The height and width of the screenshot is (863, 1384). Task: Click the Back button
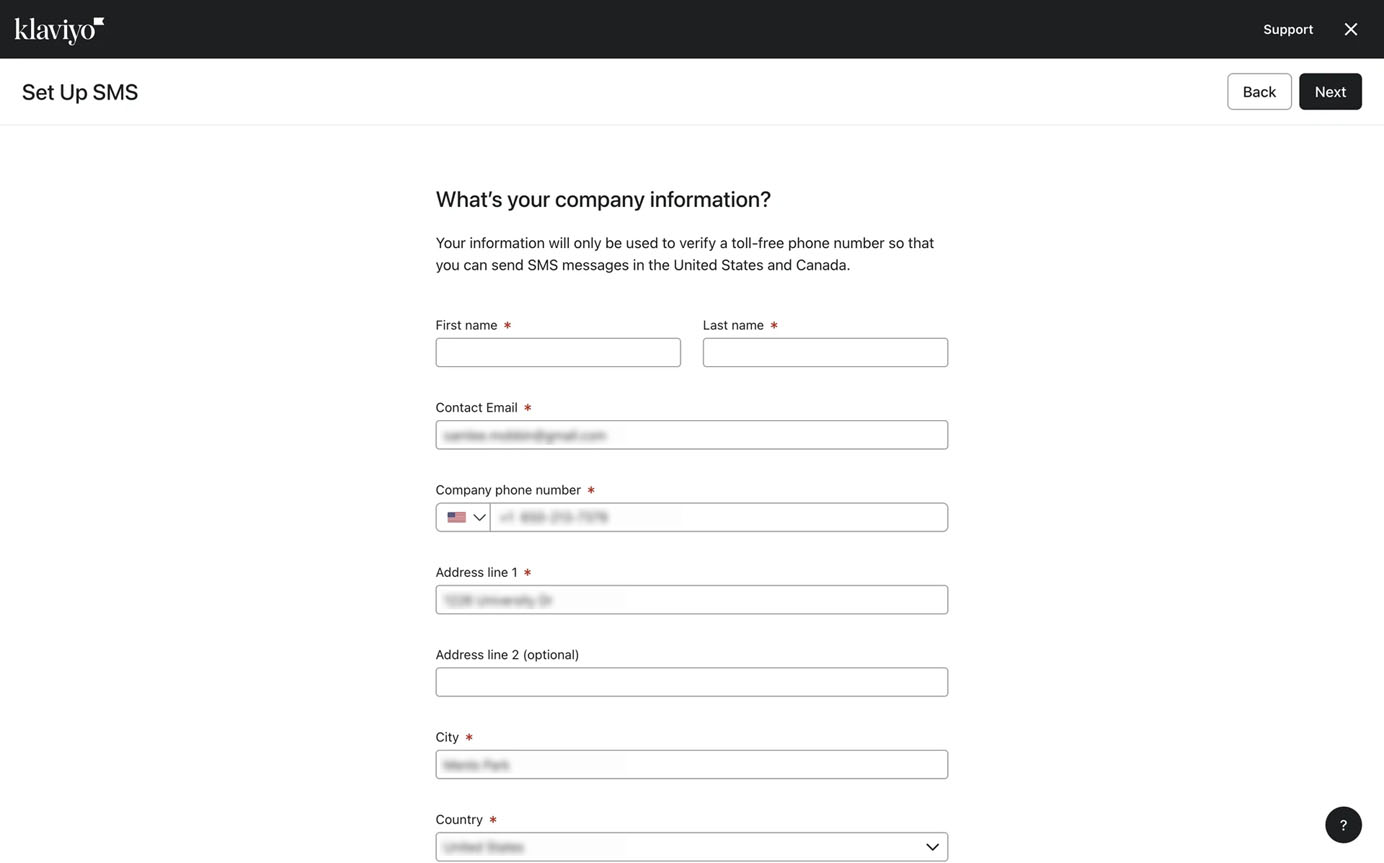pyautogui.click(x=1258, y=91)
